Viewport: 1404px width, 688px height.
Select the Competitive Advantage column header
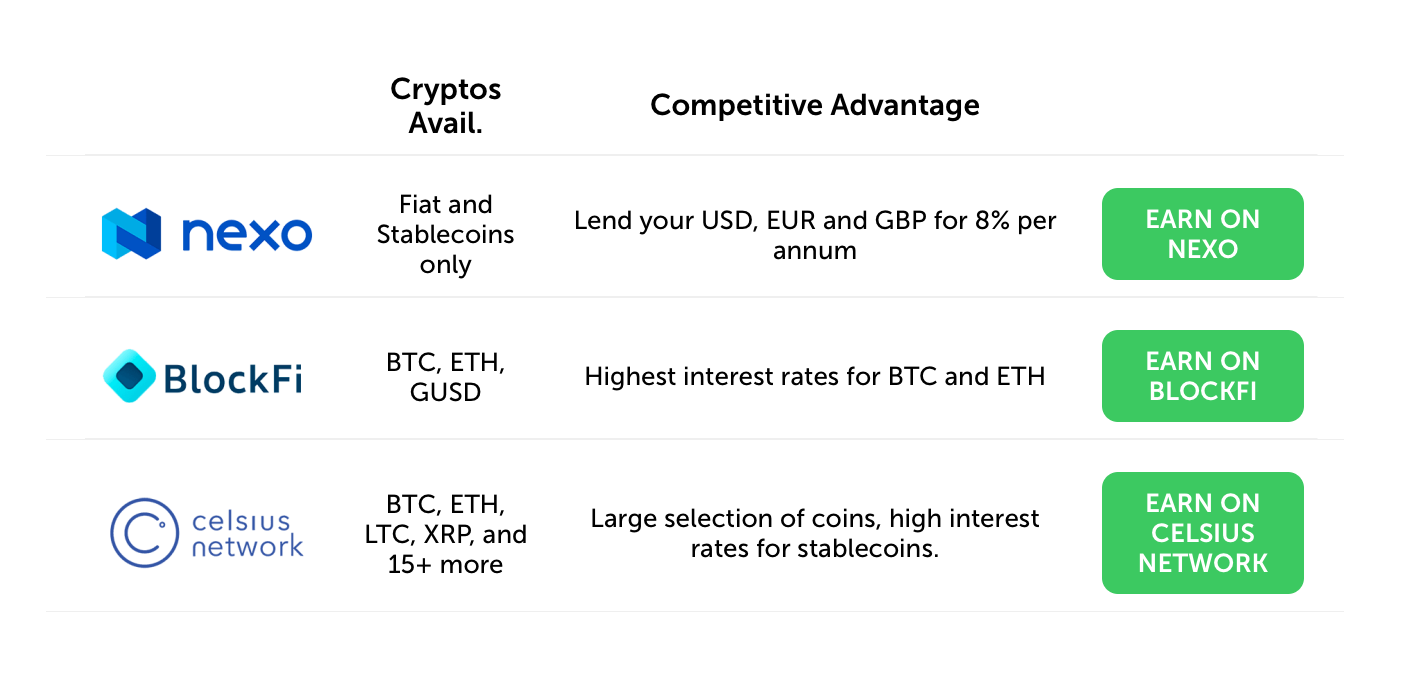coord(815,105)
